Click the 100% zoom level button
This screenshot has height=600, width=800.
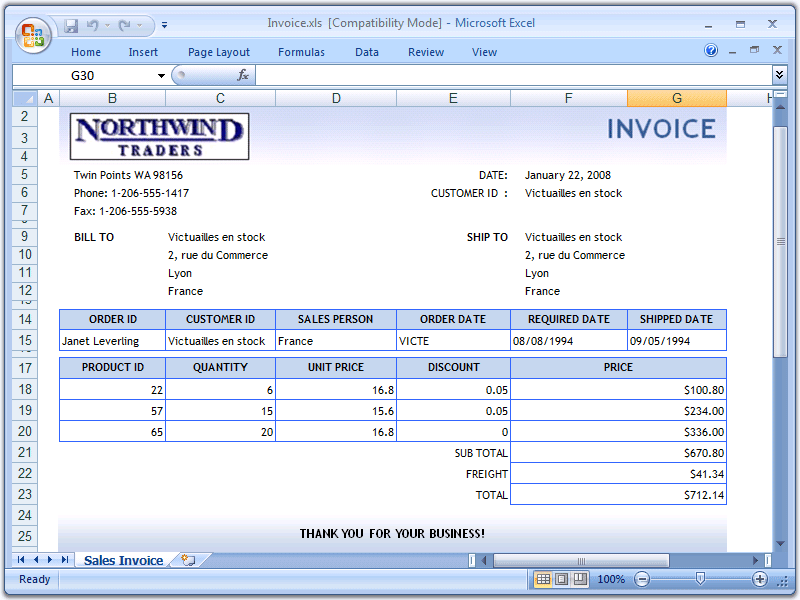611,579
